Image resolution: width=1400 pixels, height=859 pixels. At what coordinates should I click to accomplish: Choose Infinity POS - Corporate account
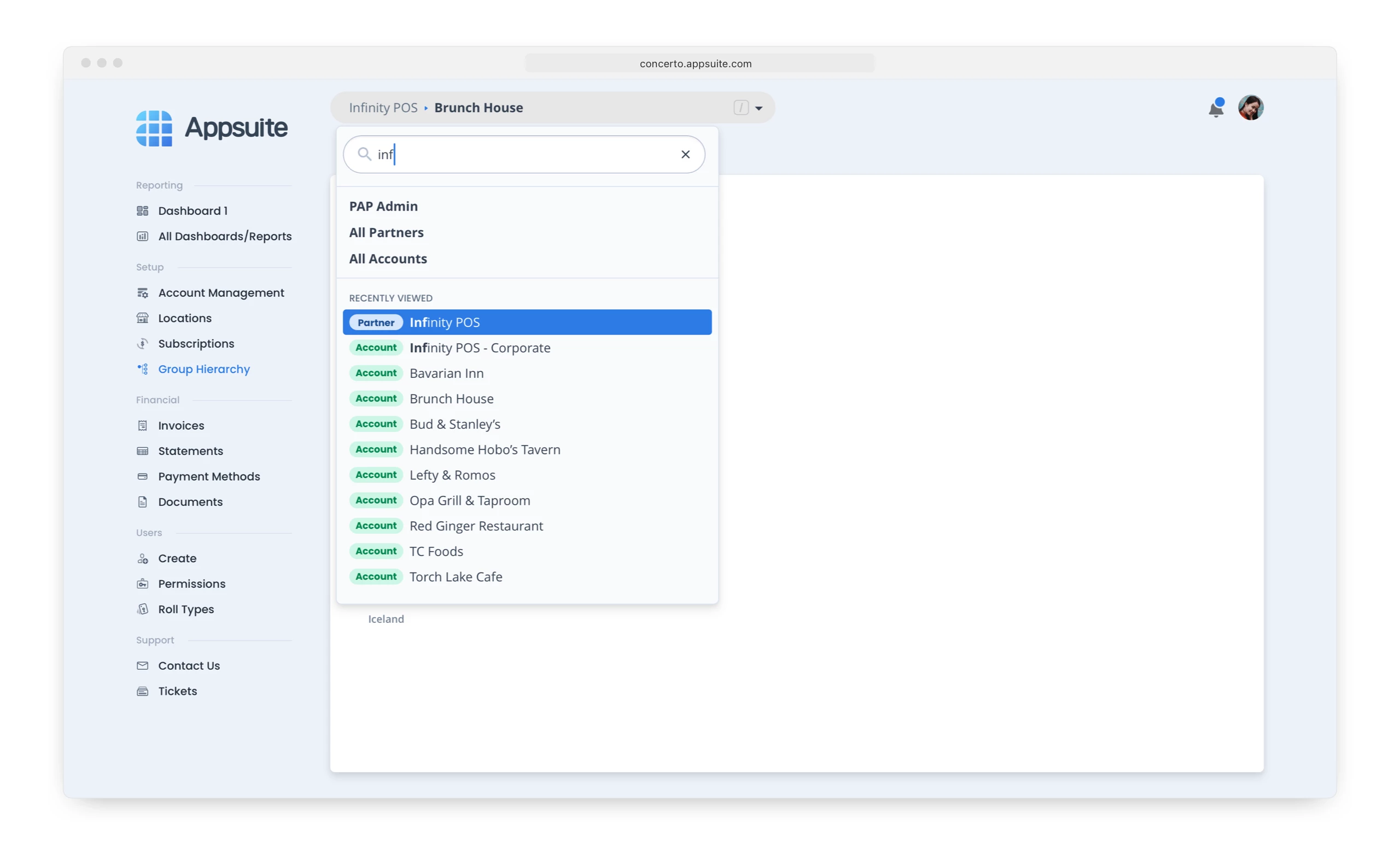click(480, 348)
